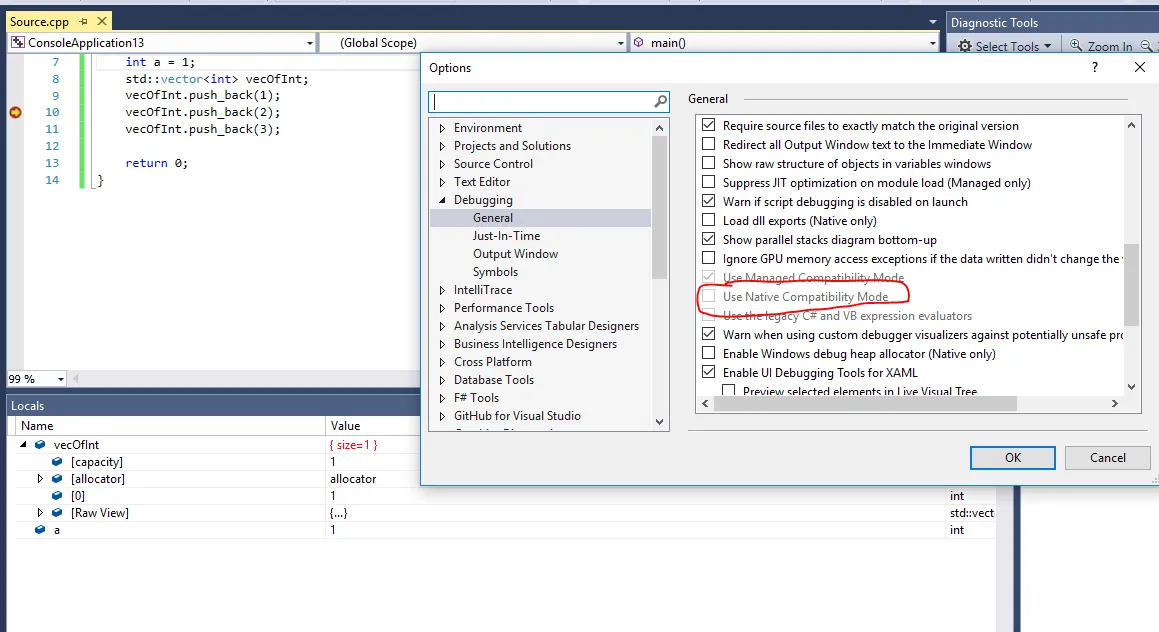Enable Windows debug heap allocator checkbox

coord(708,353)
